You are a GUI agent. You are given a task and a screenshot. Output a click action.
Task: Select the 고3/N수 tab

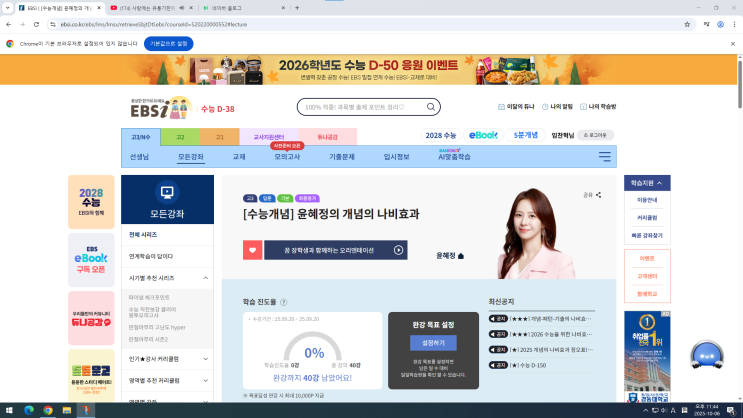pyautogui.click(x=141, y=137)
